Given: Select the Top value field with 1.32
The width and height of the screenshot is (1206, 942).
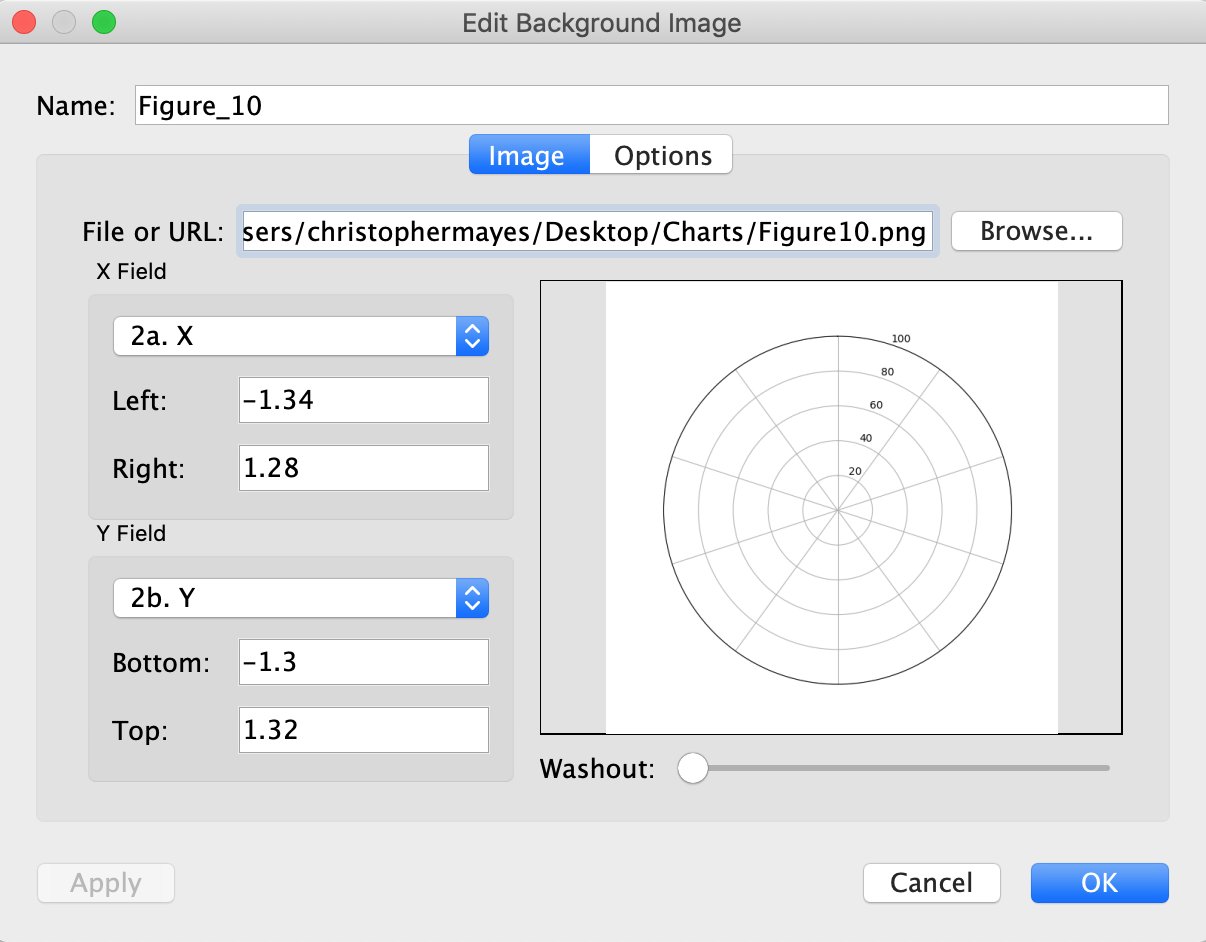Looking at the screenshot, I should [x=363, y=730].
